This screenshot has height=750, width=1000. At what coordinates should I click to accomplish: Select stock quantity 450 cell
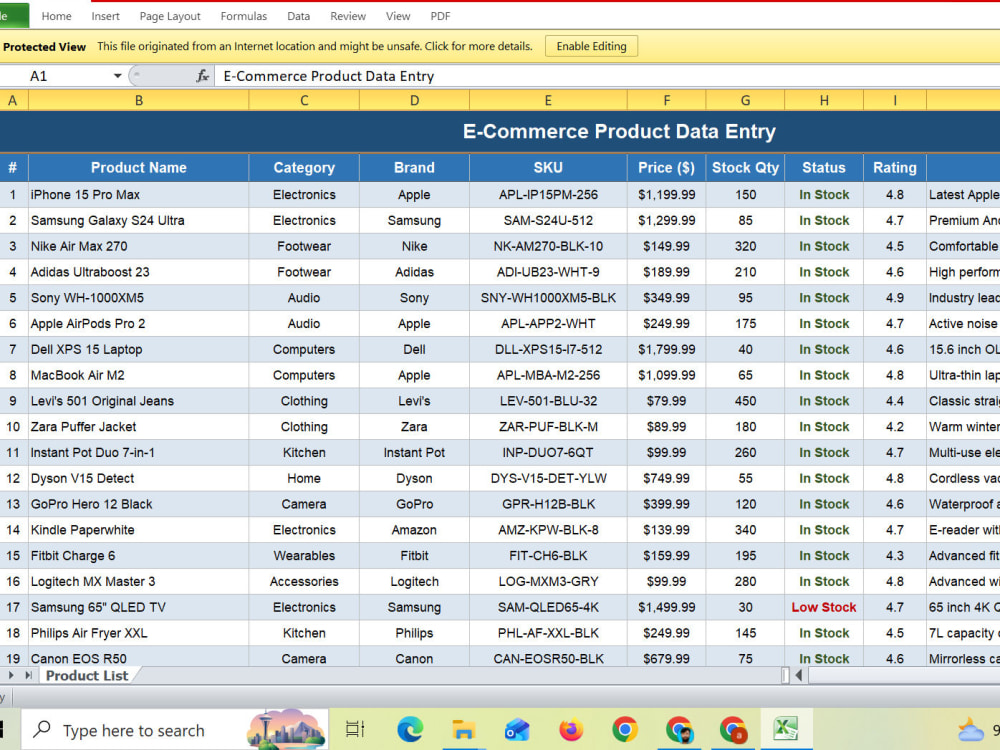tap(745, 401)
